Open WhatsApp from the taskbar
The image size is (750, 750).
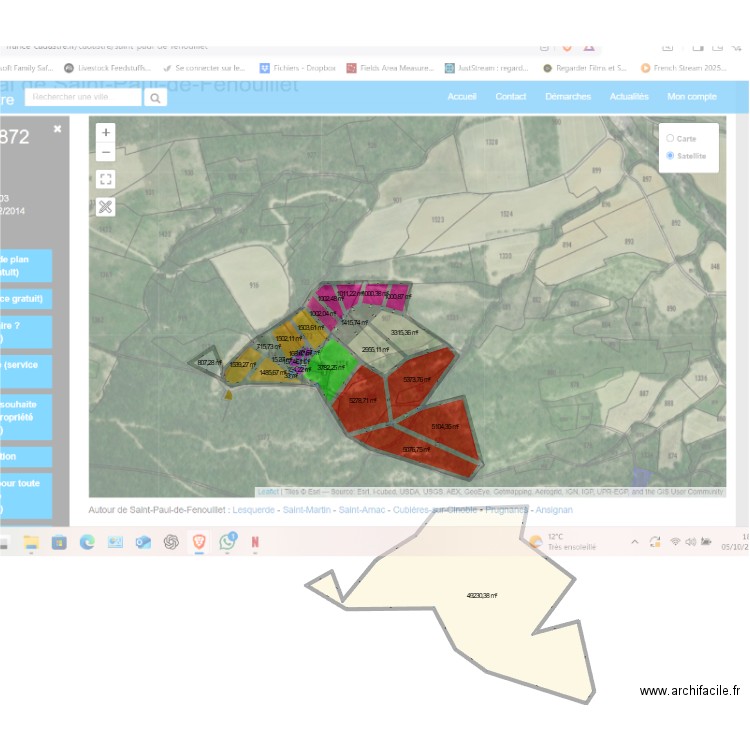[227, 542]
